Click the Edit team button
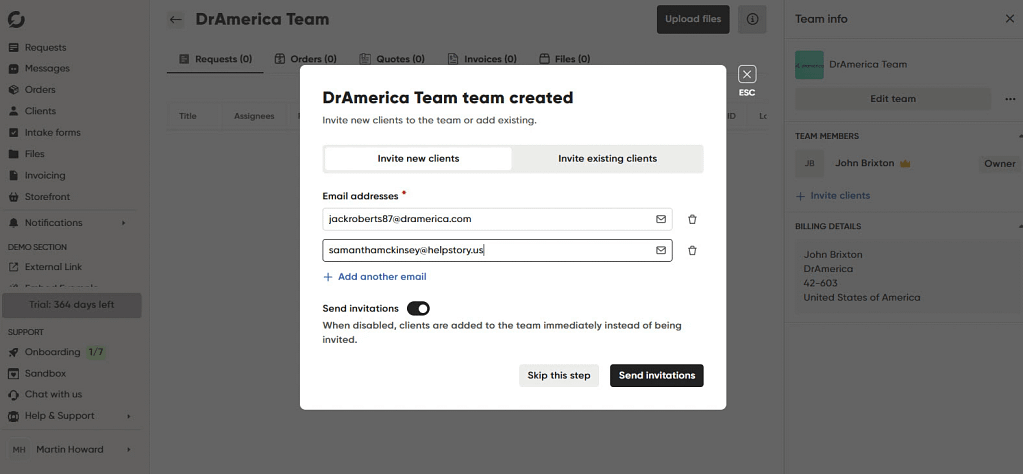The image size is (1023, 474). (893, 99)
